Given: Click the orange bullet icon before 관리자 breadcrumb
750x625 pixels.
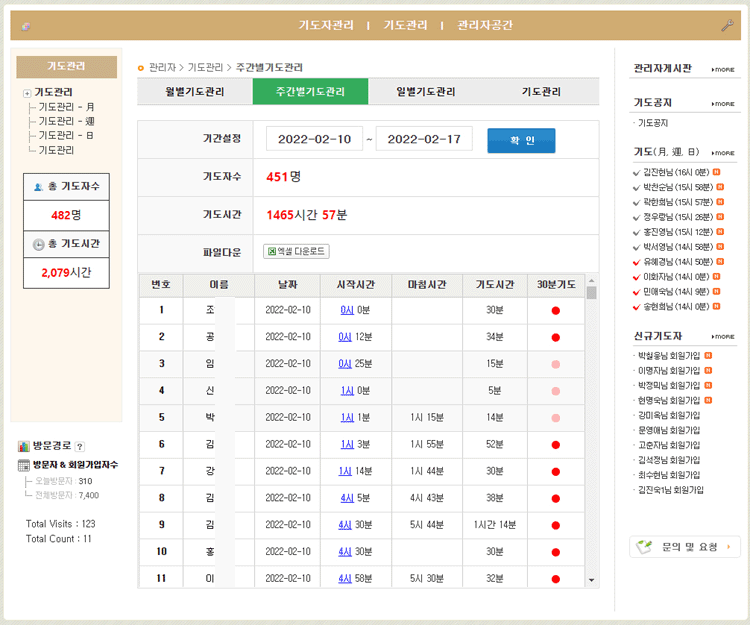Looking at the screenshot, I should point(141,68).
